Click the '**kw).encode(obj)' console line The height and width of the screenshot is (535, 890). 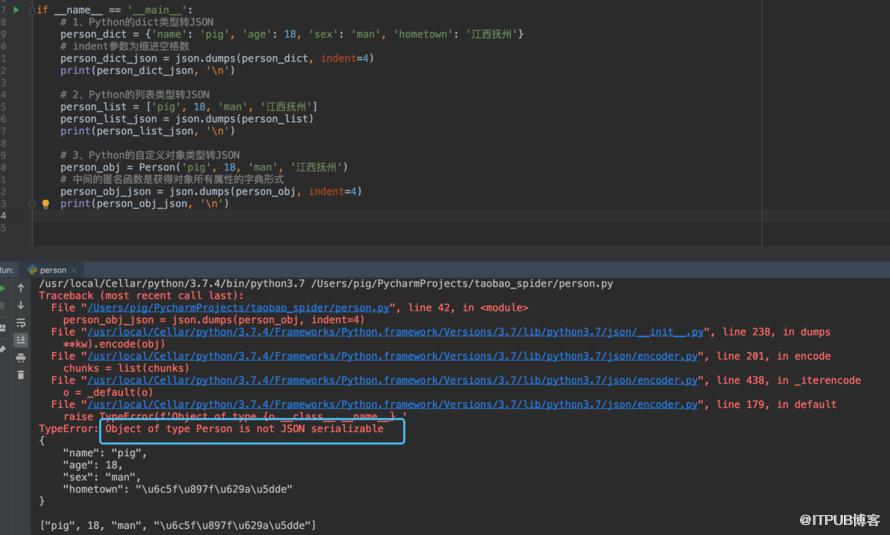[x=114, y=344]
